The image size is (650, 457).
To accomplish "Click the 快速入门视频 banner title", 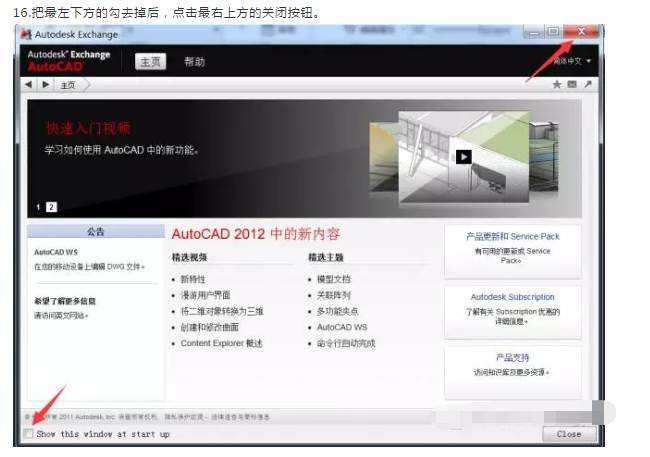I will [x=88, y=128].
